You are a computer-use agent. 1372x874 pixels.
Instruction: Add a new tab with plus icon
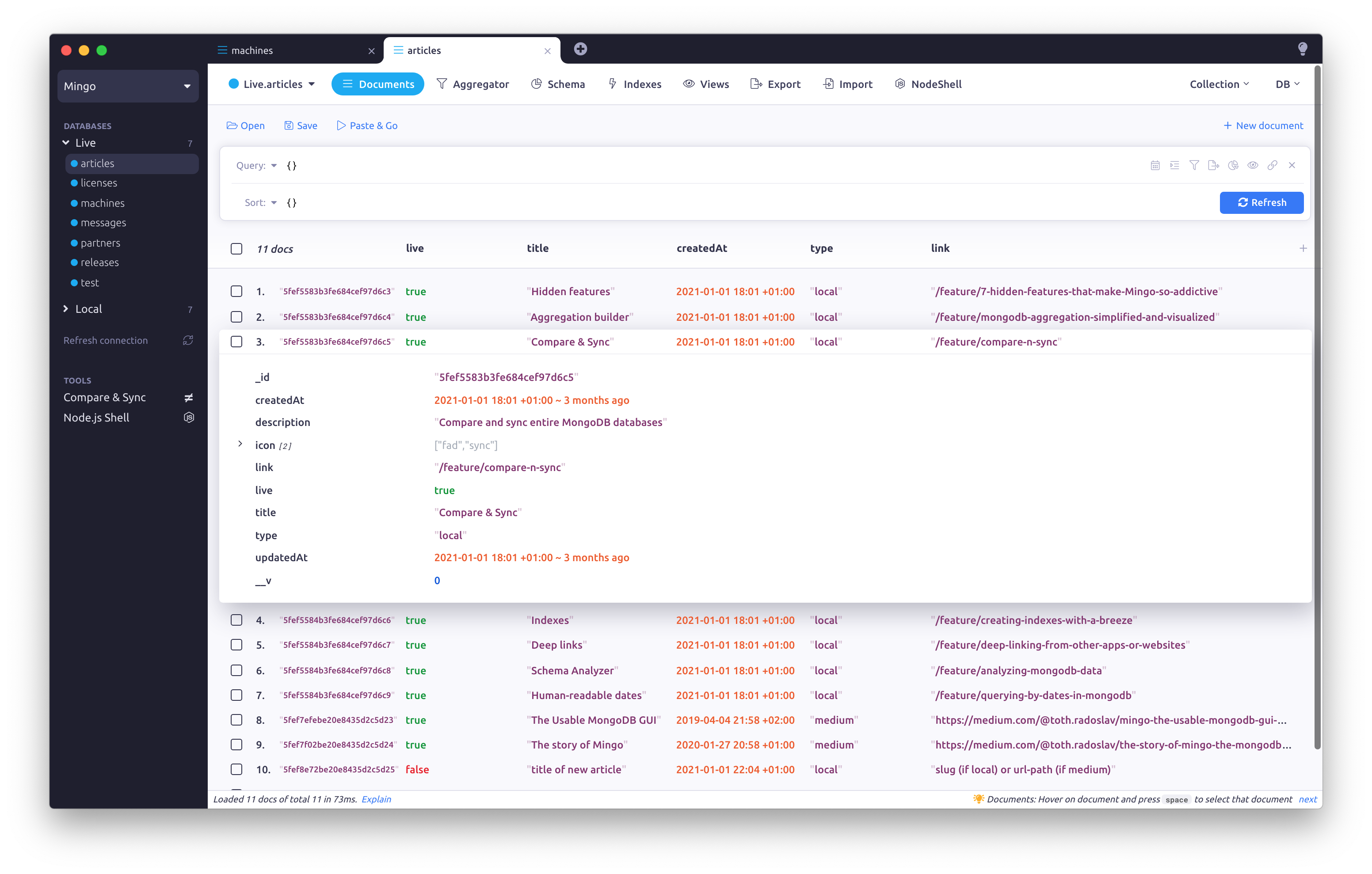(580, 49)
